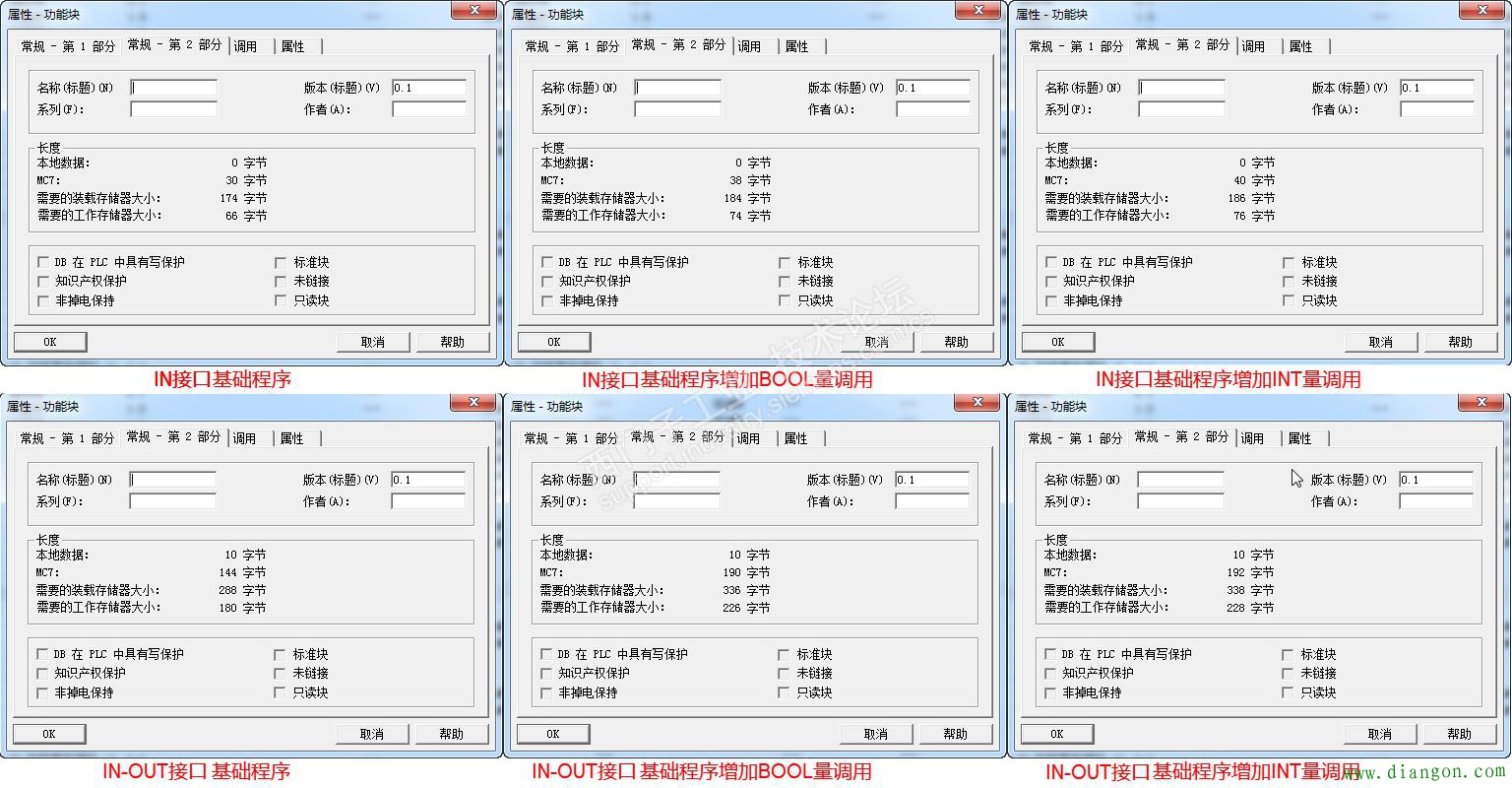Viewport: 1512px width, 788px height.
Task: Click the MC7 190 字节 value
Action: tap(746, 572)
